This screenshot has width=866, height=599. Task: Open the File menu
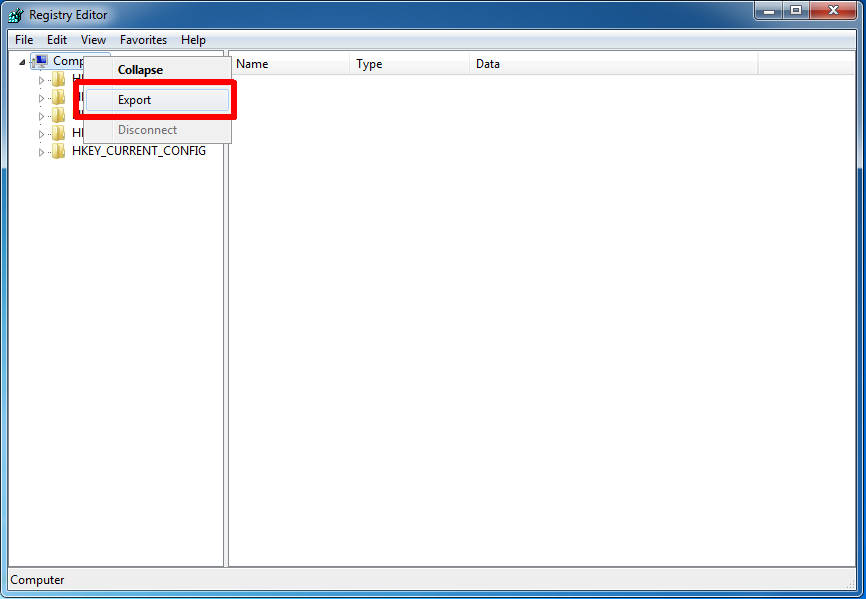tap(24, 40)
